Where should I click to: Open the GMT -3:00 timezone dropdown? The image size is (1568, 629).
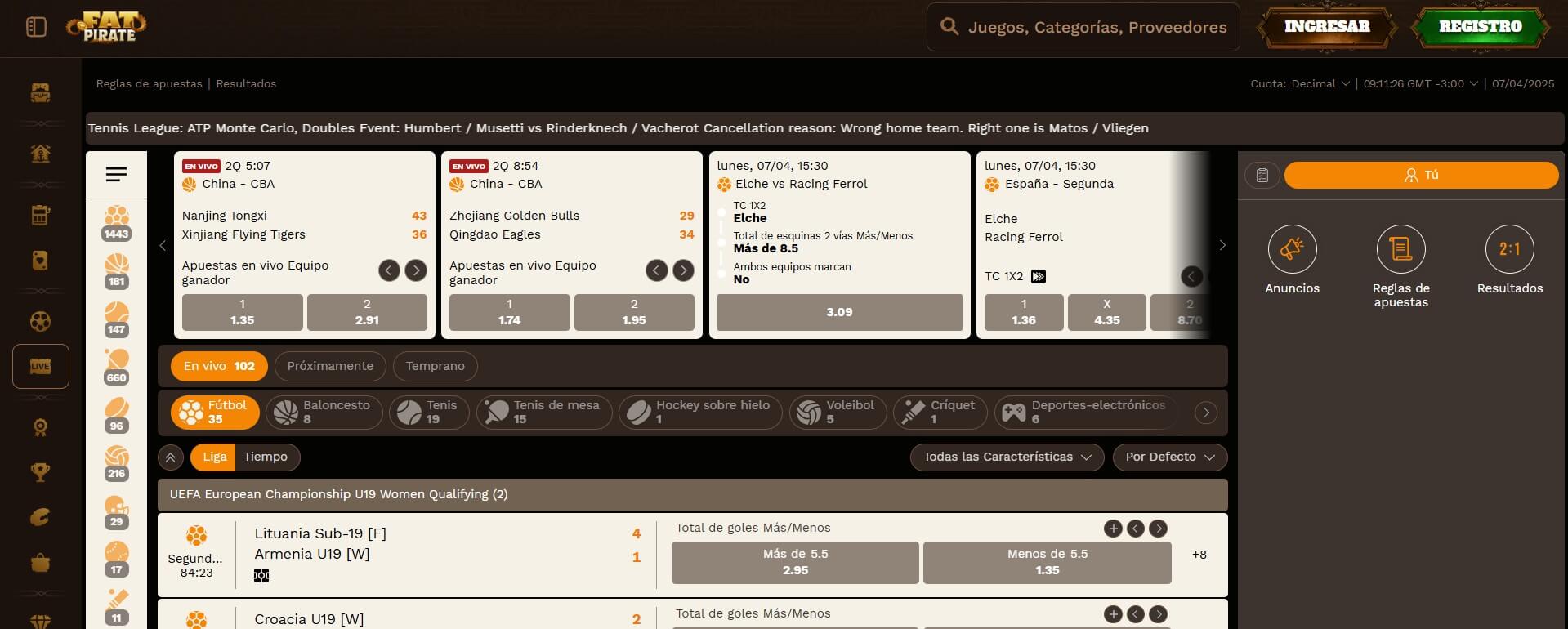pyautogui.click(x=1421, y=83)
